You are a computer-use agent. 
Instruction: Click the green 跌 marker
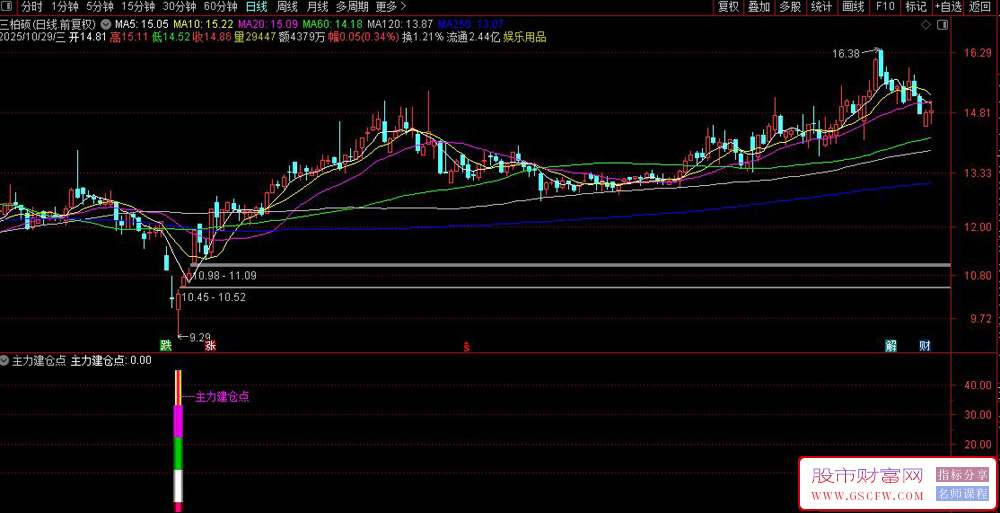tap(166, 346)
